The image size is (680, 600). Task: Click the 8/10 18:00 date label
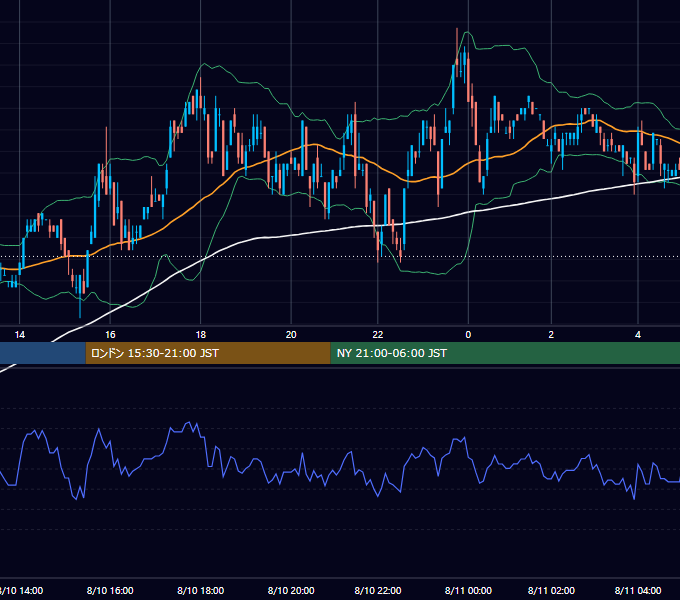(x=200, y=590)
